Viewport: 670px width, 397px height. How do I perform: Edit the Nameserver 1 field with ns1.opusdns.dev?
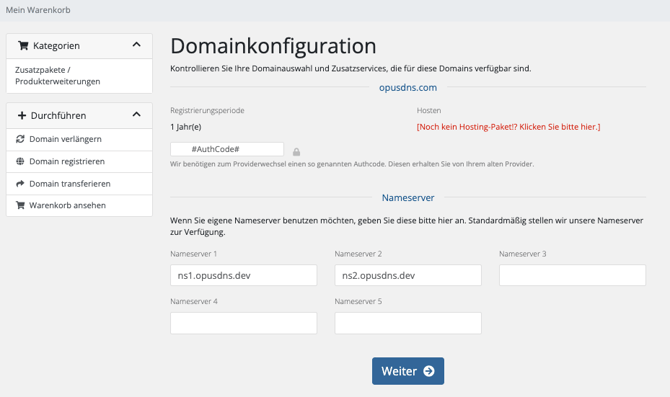(x=244, y=275)
